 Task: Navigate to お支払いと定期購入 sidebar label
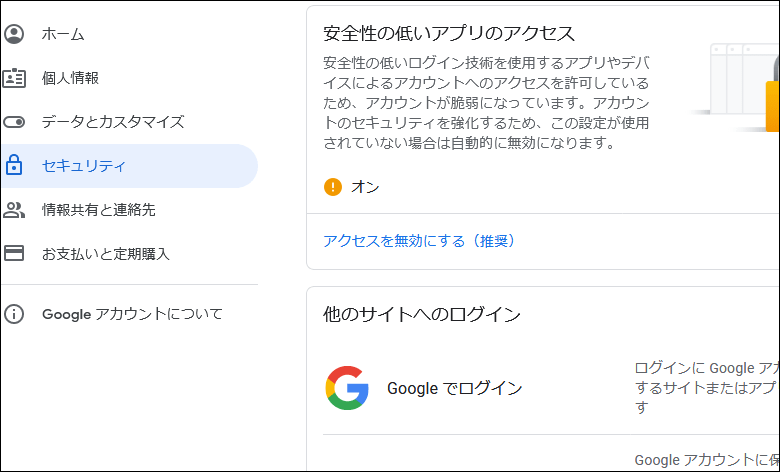[106, 254]
